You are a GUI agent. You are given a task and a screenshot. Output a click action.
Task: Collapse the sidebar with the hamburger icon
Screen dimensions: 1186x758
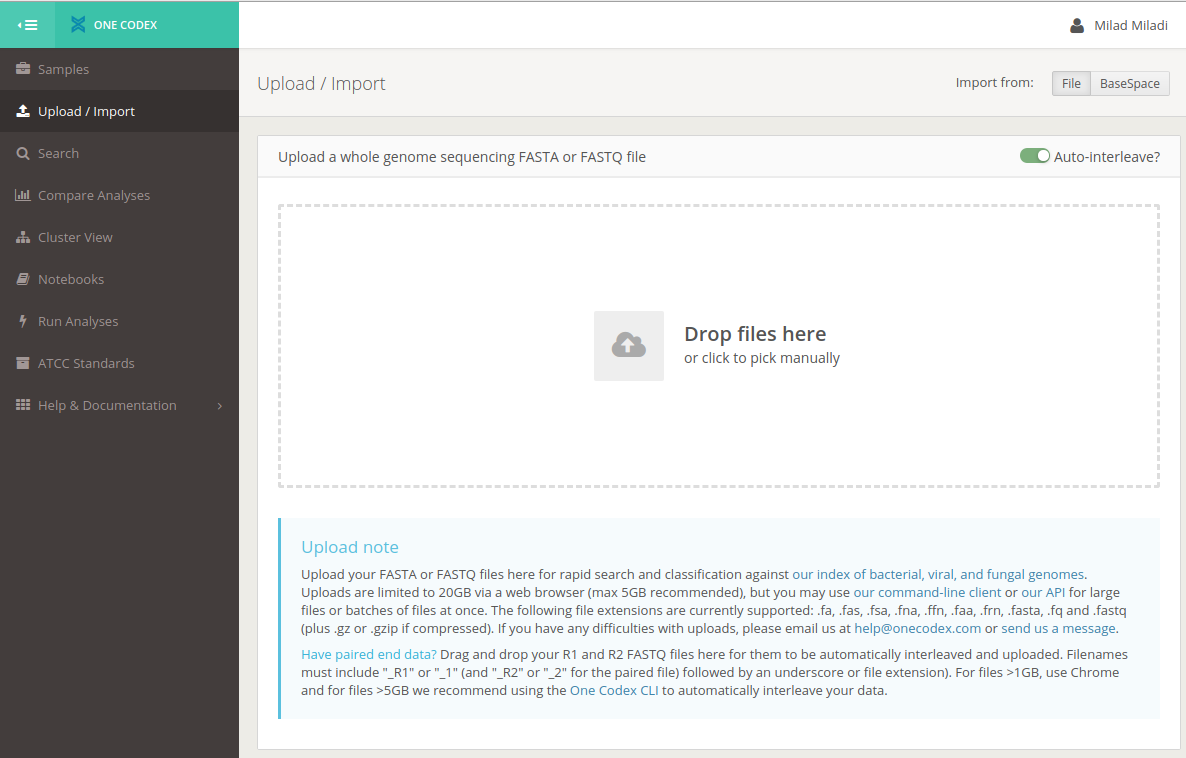tap(27, 25)
